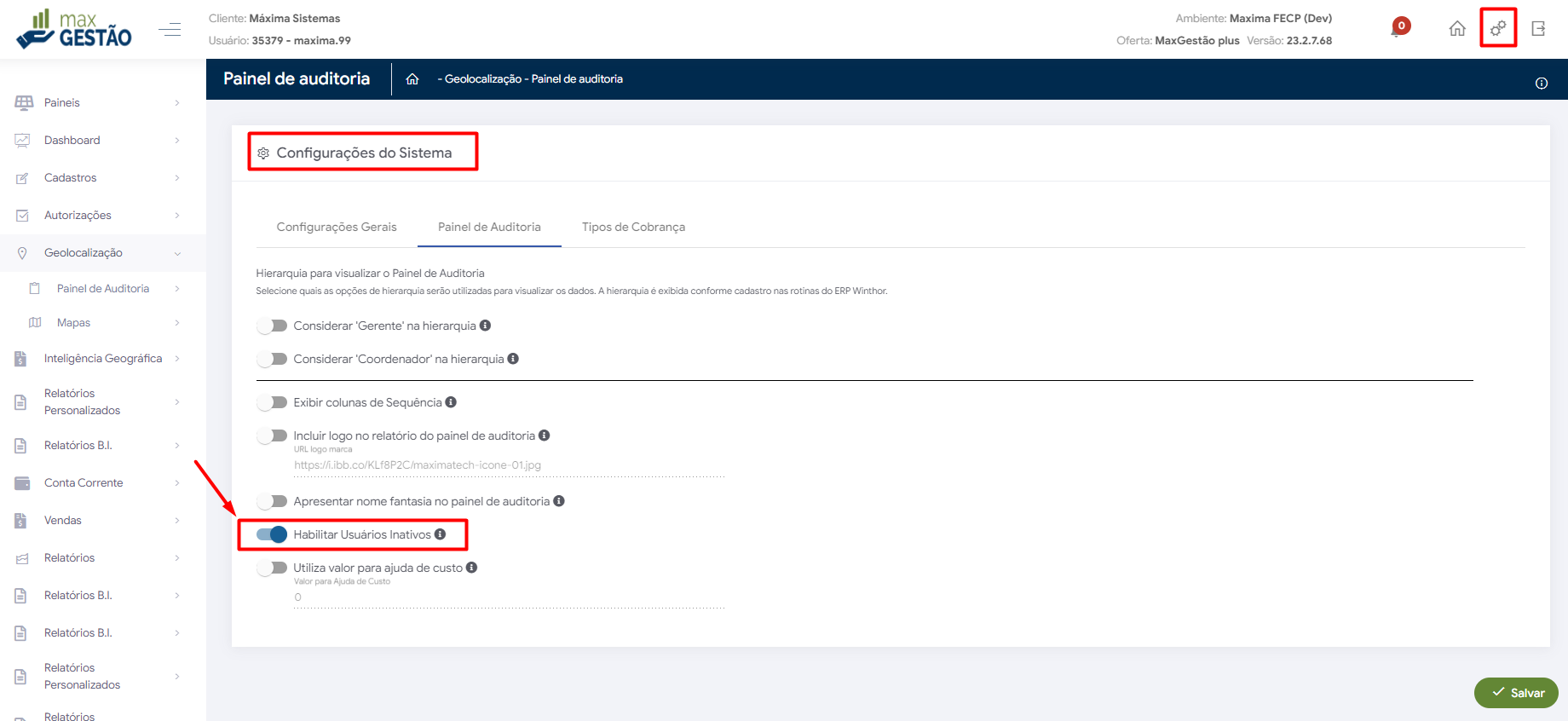The width and height of the screenshot is (1568, 721).
Task: Toggle Incluir logo no relatório do painel
Action: [272, 435]
